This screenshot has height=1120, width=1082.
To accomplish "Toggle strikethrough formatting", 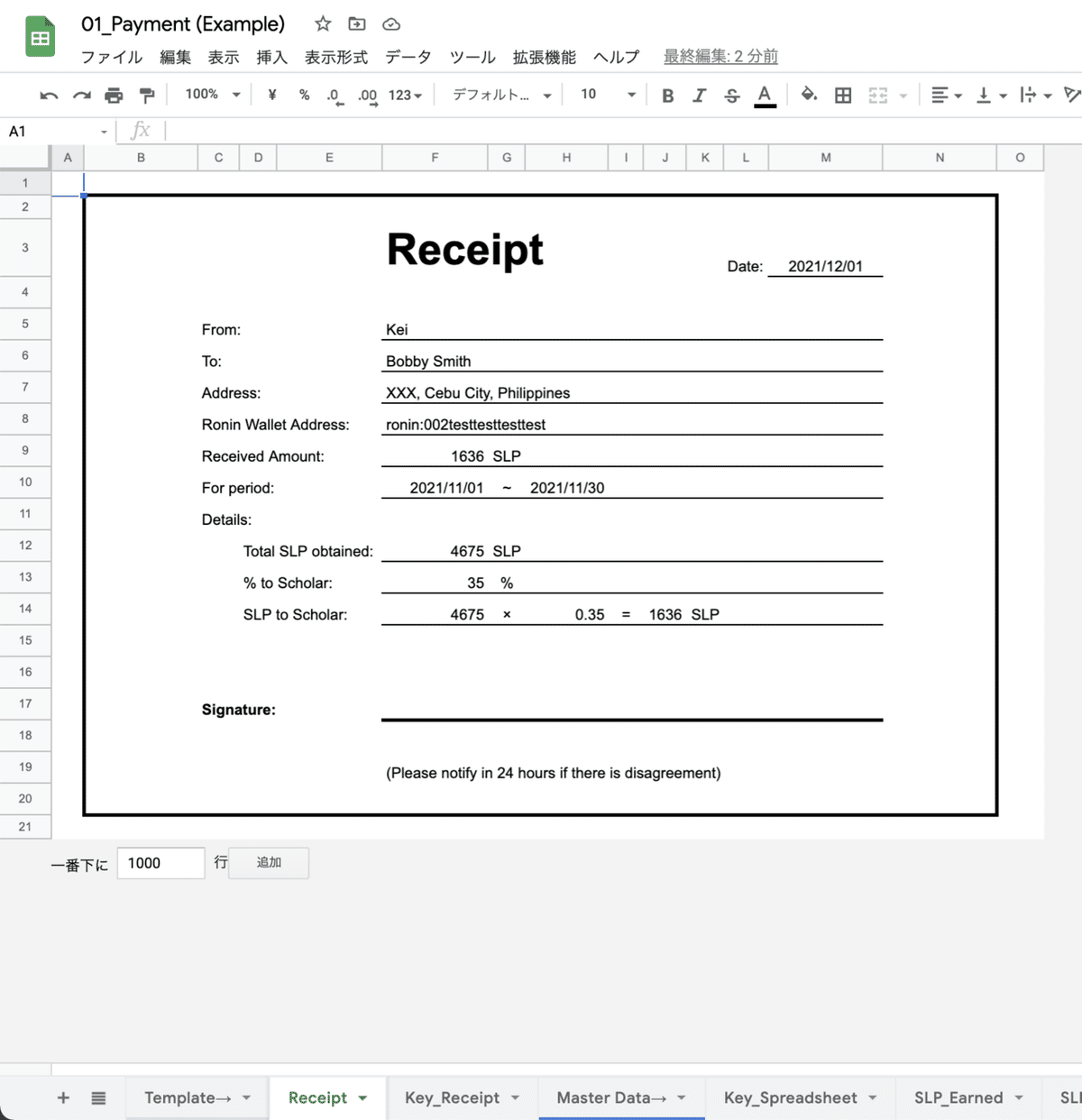I will pyautogui.click(x=731, y=95).
